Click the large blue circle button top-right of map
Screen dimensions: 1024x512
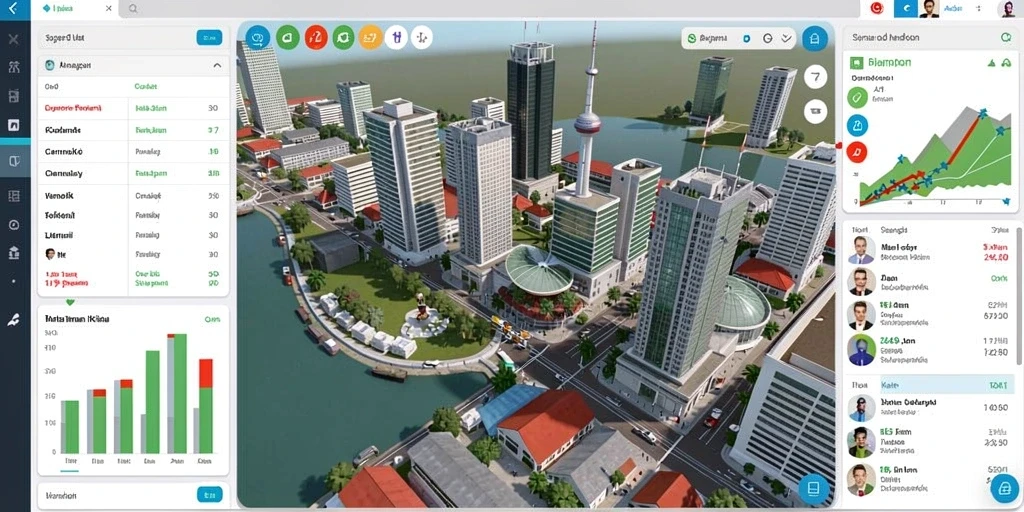[x=814, y=39]
